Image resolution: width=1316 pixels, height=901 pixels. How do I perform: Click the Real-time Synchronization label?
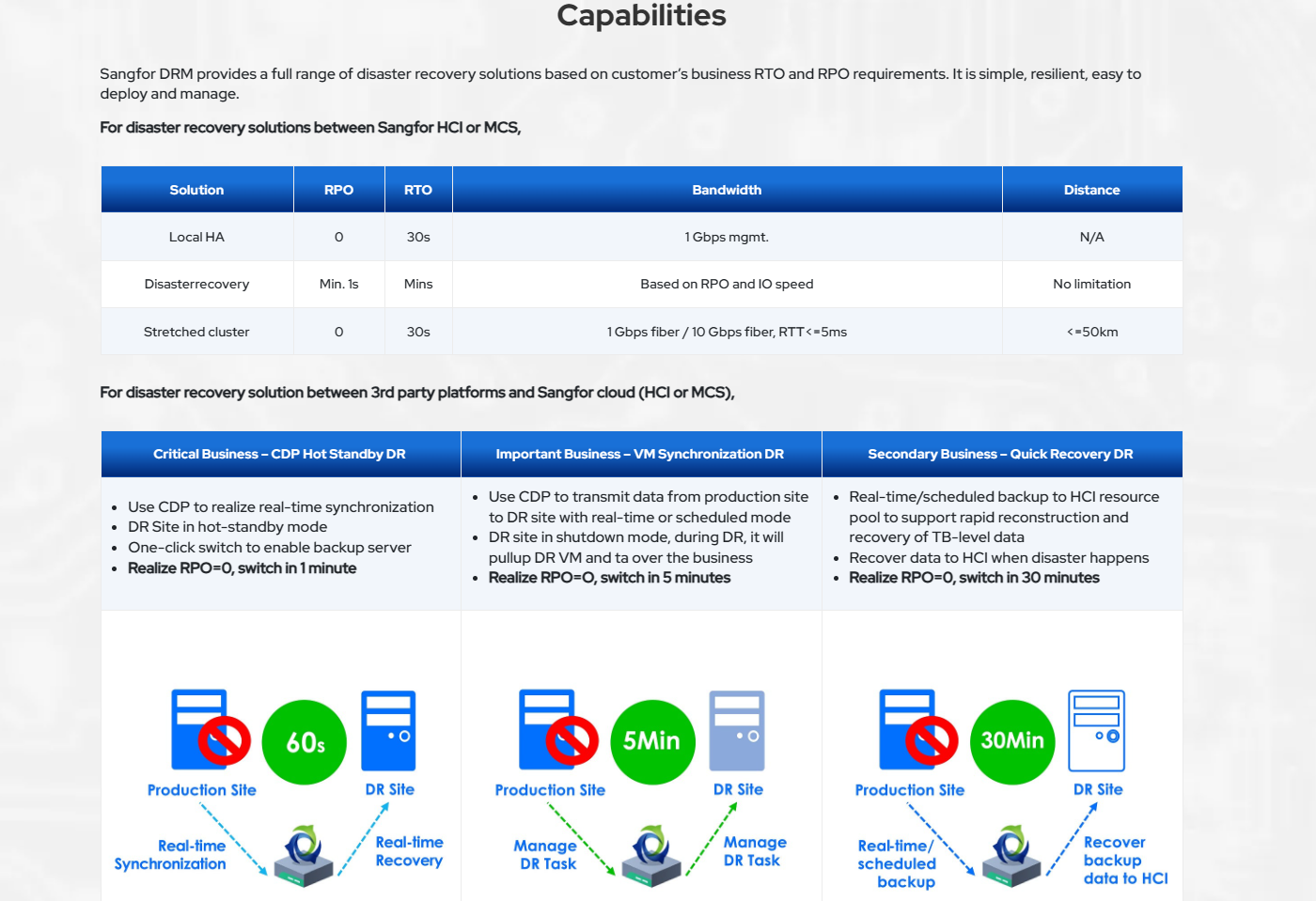coord(170,855)
